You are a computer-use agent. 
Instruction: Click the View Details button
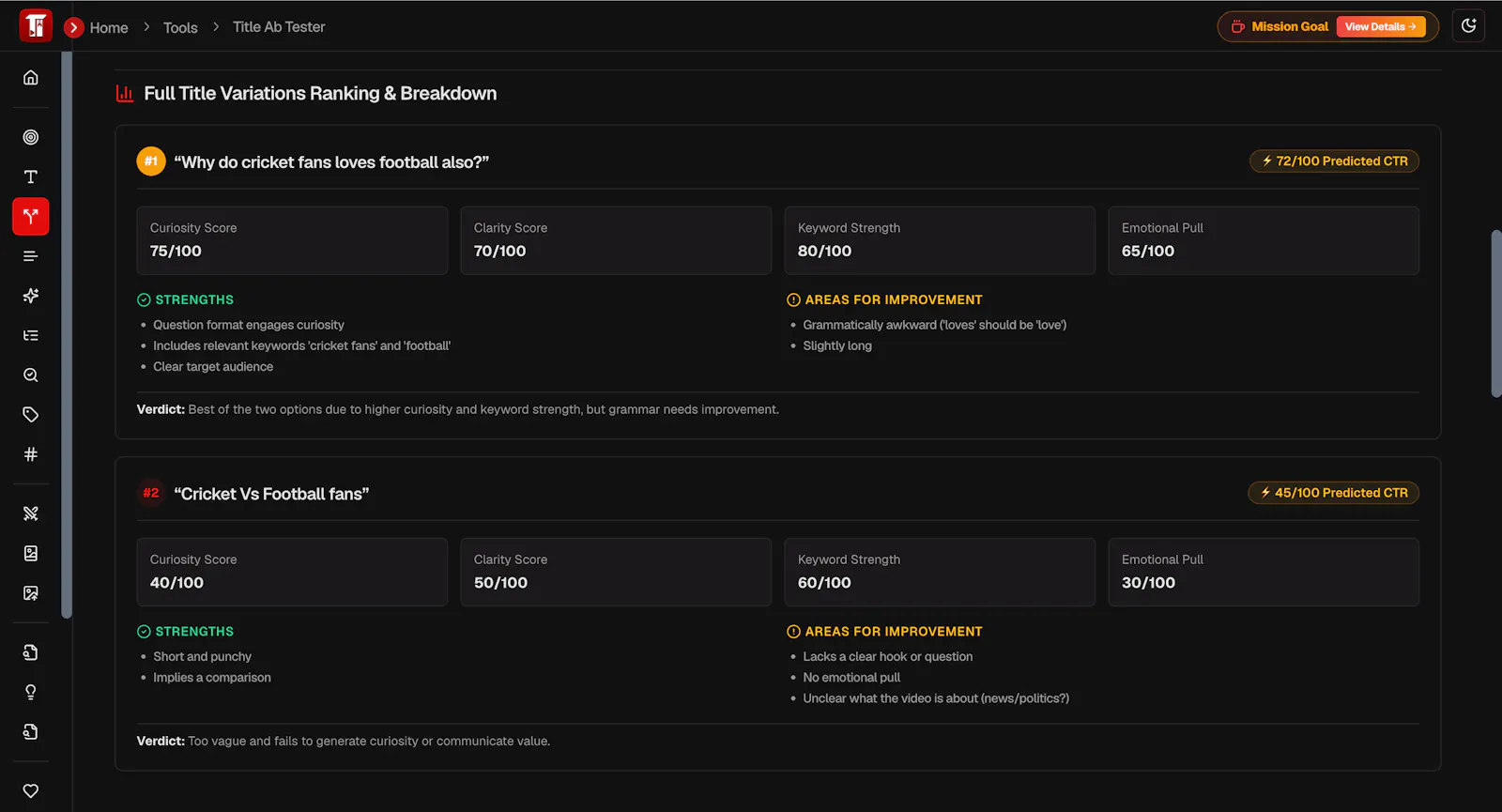coord(1381,26)
